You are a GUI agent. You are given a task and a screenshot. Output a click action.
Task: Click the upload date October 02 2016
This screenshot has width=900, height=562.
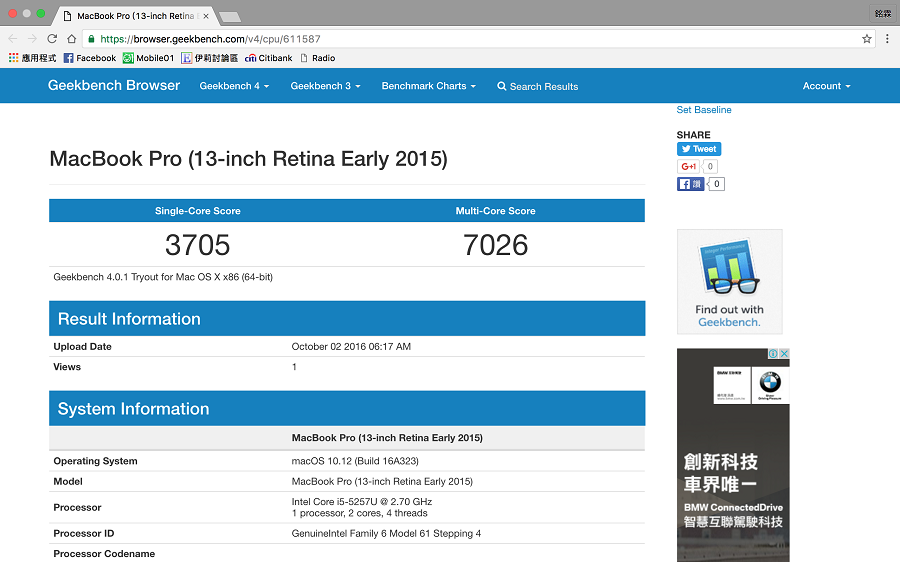click(x=351, y=347)
